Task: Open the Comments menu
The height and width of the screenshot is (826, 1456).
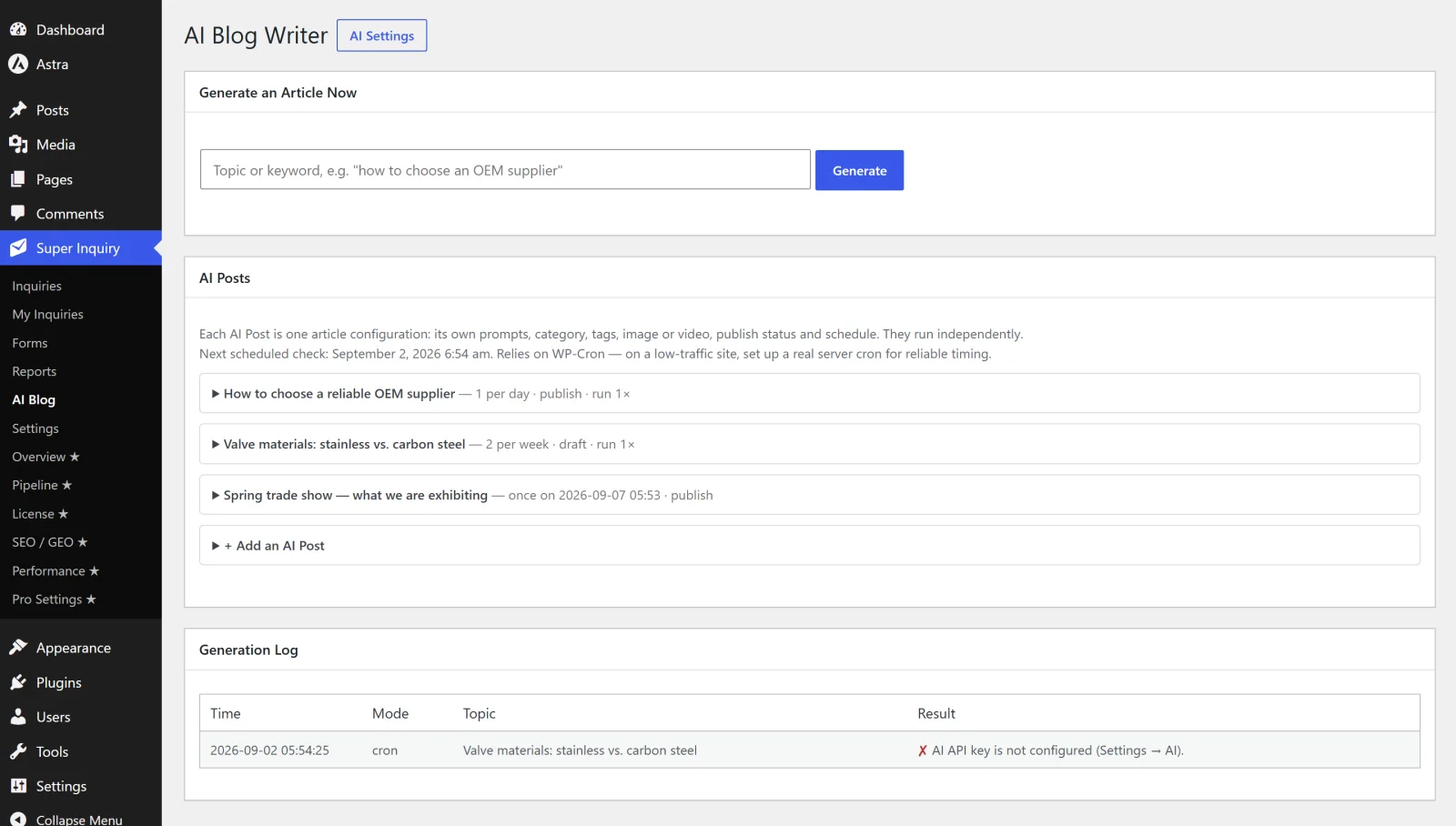Action: [x=81, y=214]
